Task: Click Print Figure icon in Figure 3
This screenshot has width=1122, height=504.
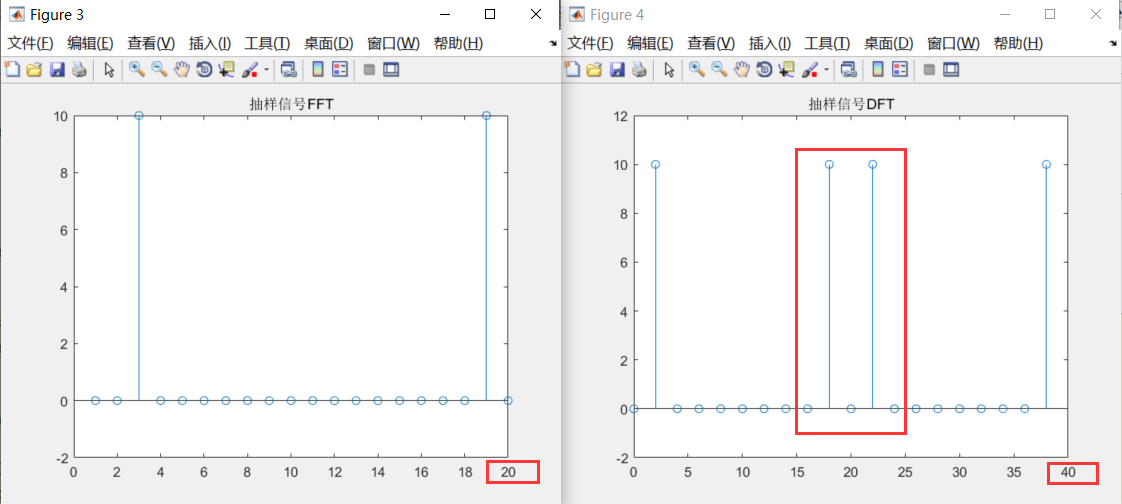Action: (79, 69)
